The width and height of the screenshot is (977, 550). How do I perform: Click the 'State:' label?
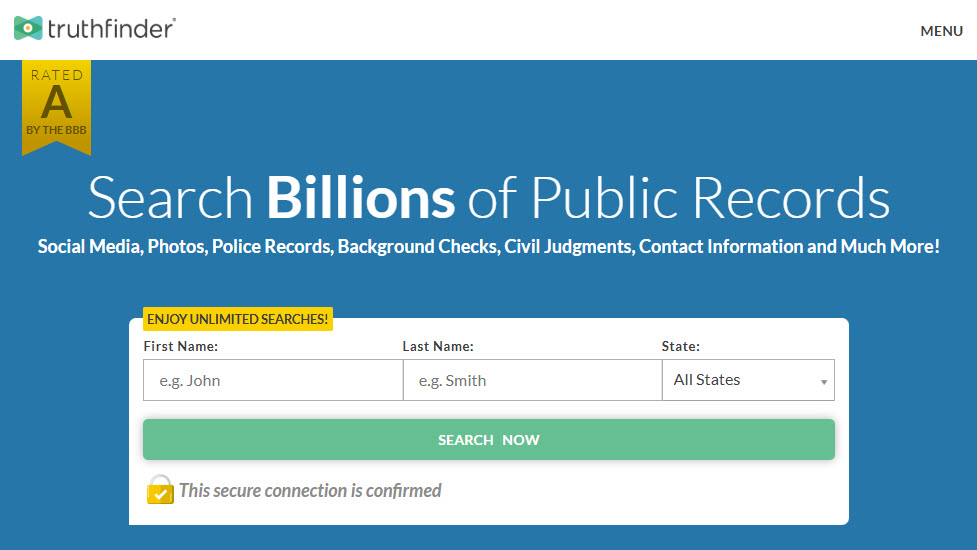[680, 346]
